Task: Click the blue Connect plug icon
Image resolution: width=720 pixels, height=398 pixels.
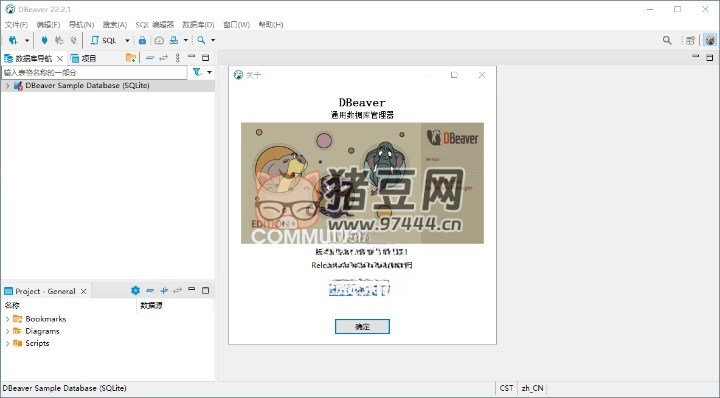Action: tap(44, 40)
